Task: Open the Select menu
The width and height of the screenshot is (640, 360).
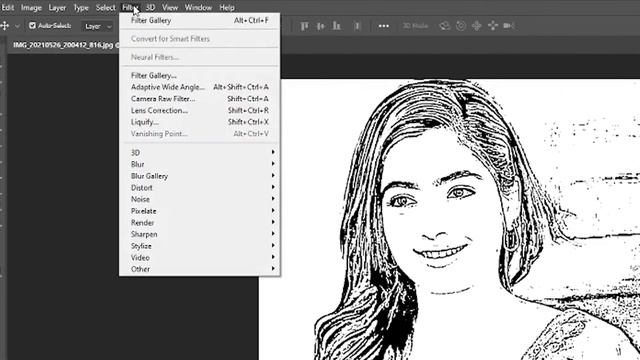Action: 105,7
